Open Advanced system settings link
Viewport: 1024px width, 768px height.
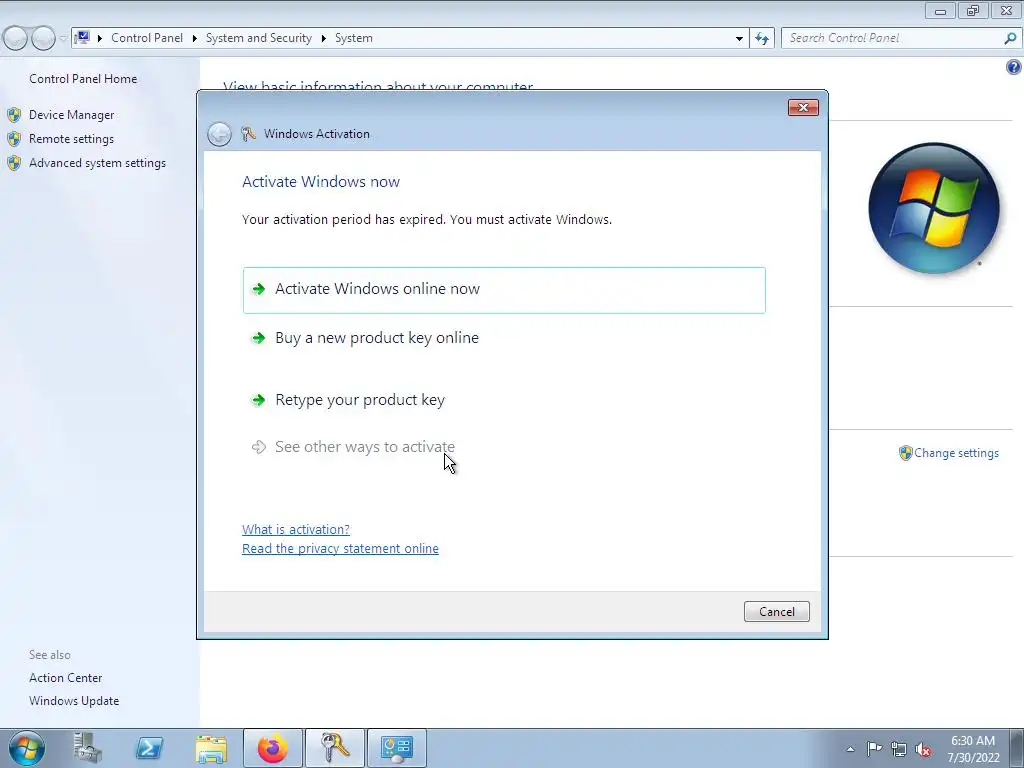click(97, 163)
